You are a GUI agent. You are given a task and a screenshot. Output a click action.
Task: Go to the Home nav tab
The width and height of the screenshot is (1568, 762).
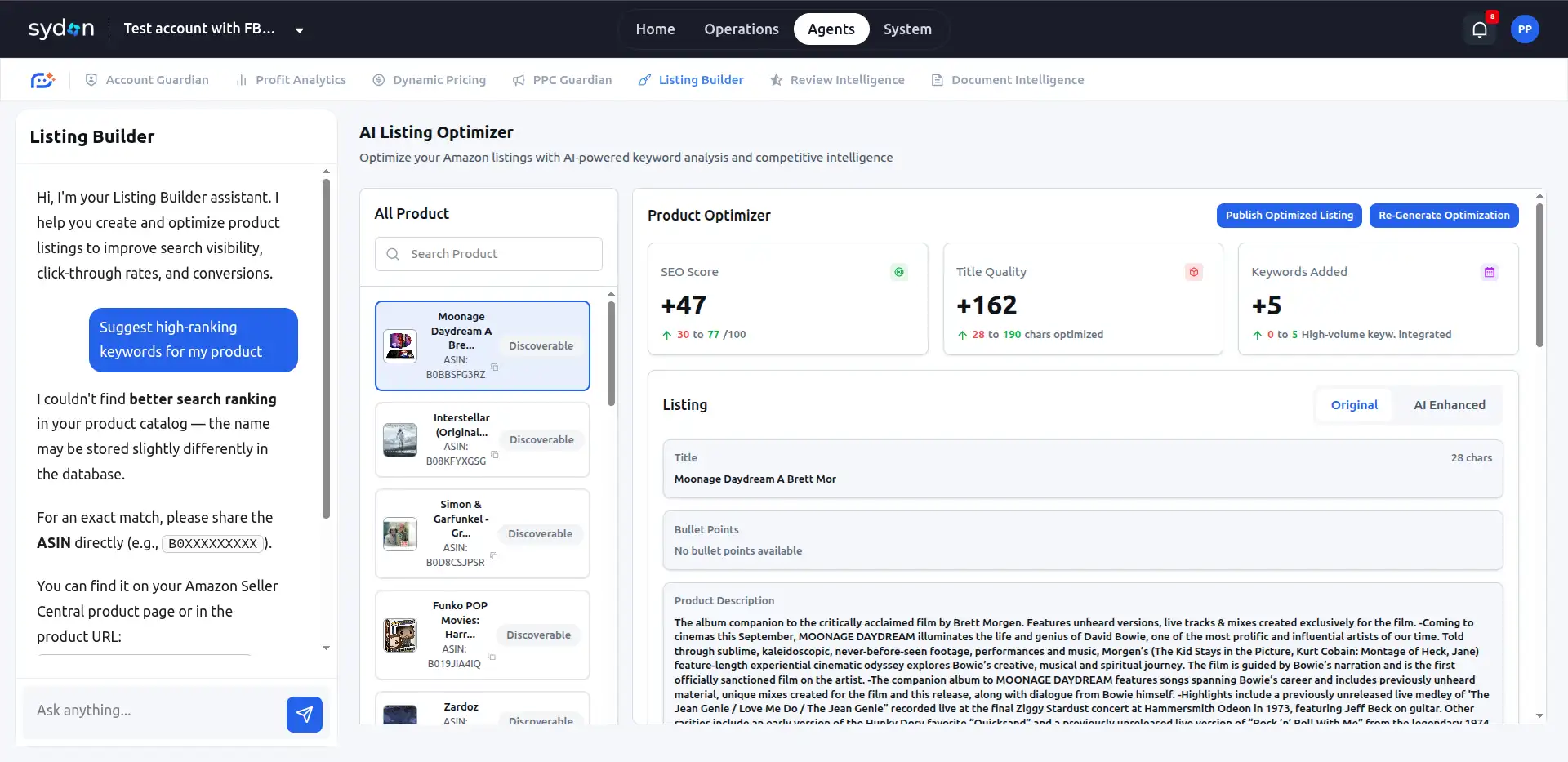point(655,29)
